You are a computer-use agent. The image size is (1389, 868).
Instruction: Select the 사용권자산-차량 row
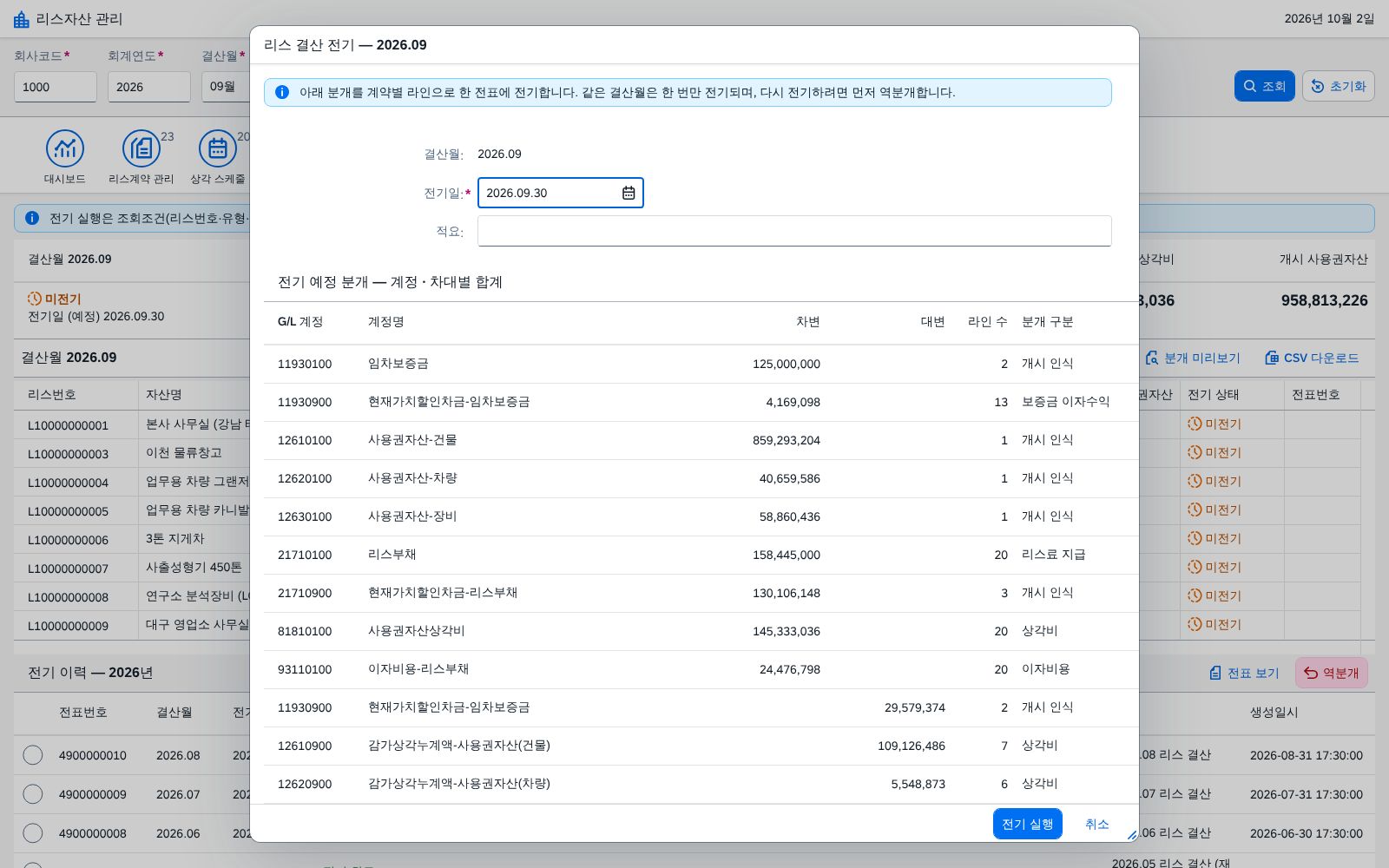(701, 478)
